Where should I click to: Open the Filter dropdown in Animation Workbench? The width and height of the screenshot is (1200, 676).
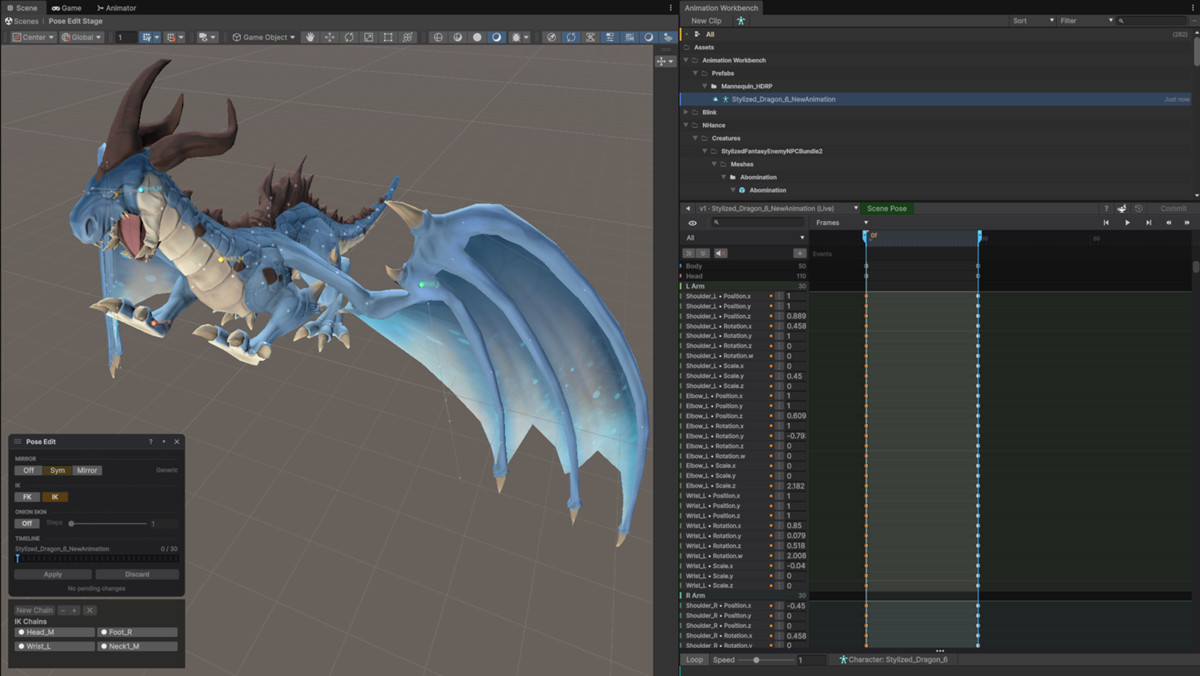1087,20
